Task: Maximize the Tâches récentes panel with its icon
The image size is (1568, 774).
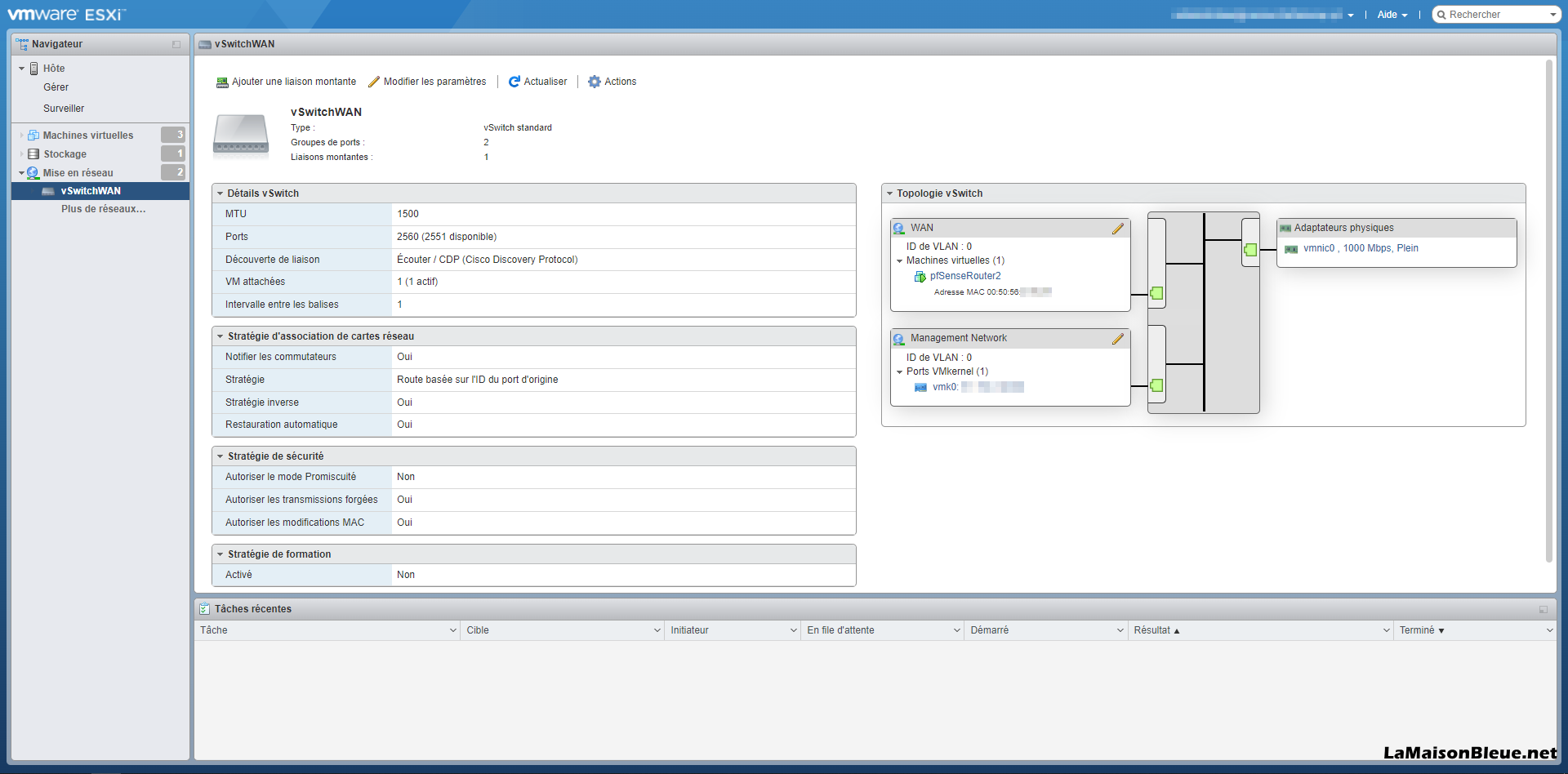Action: [x=1543, y=609]
